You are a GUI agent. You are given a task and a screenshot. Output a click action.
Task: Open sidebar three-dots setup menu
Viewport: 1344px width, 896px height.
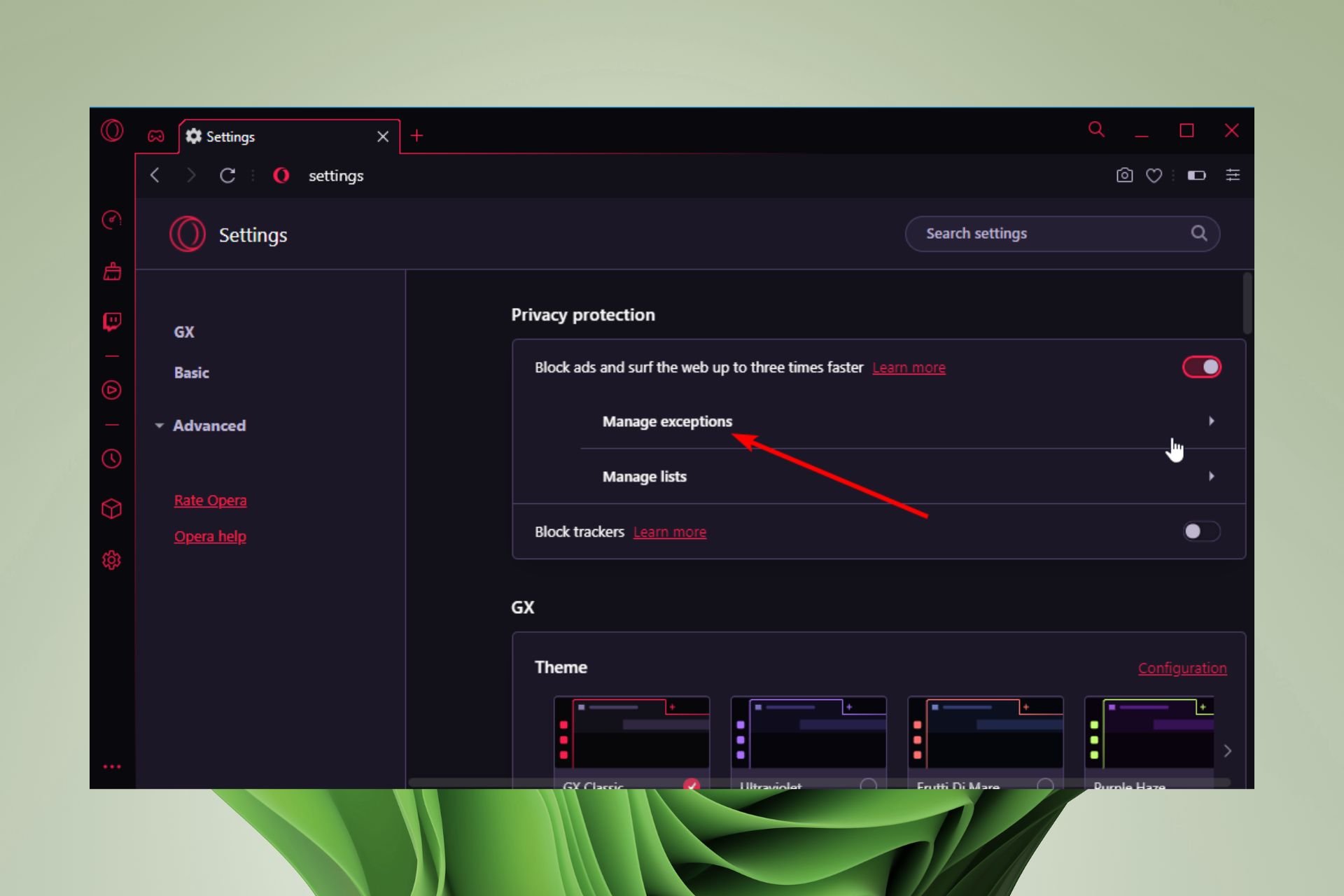click(x=112, y=766)
